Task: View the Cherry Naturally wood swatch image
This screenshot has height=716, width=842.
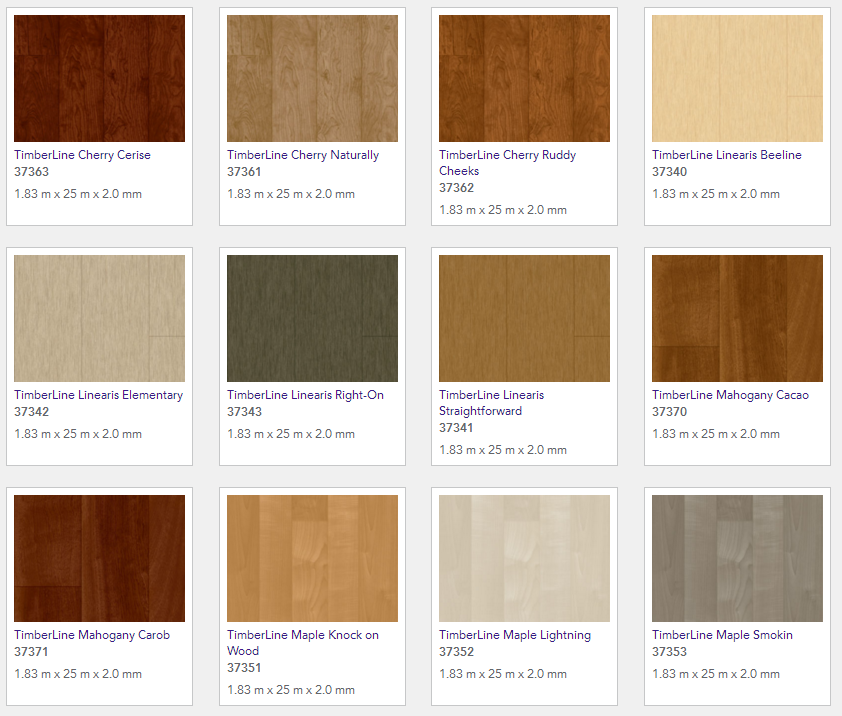Action: click(x=312, y=78)
